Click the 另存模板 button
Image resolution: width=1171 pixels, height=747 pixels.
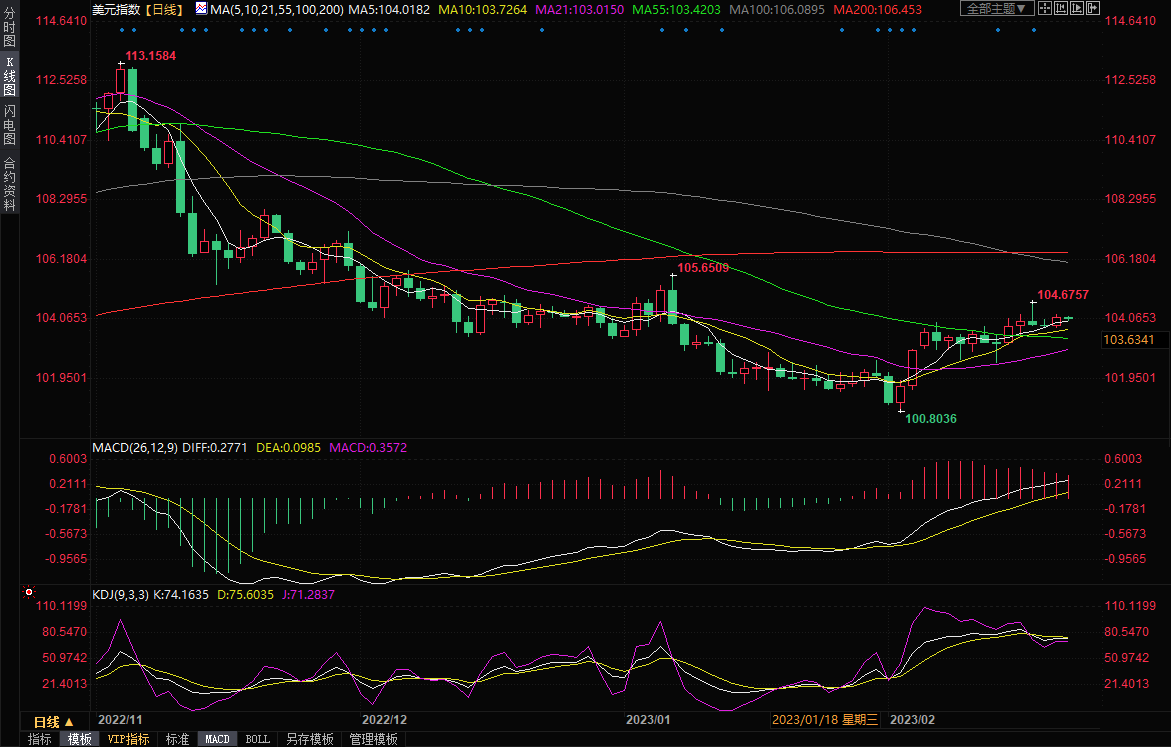coord(309,739)
